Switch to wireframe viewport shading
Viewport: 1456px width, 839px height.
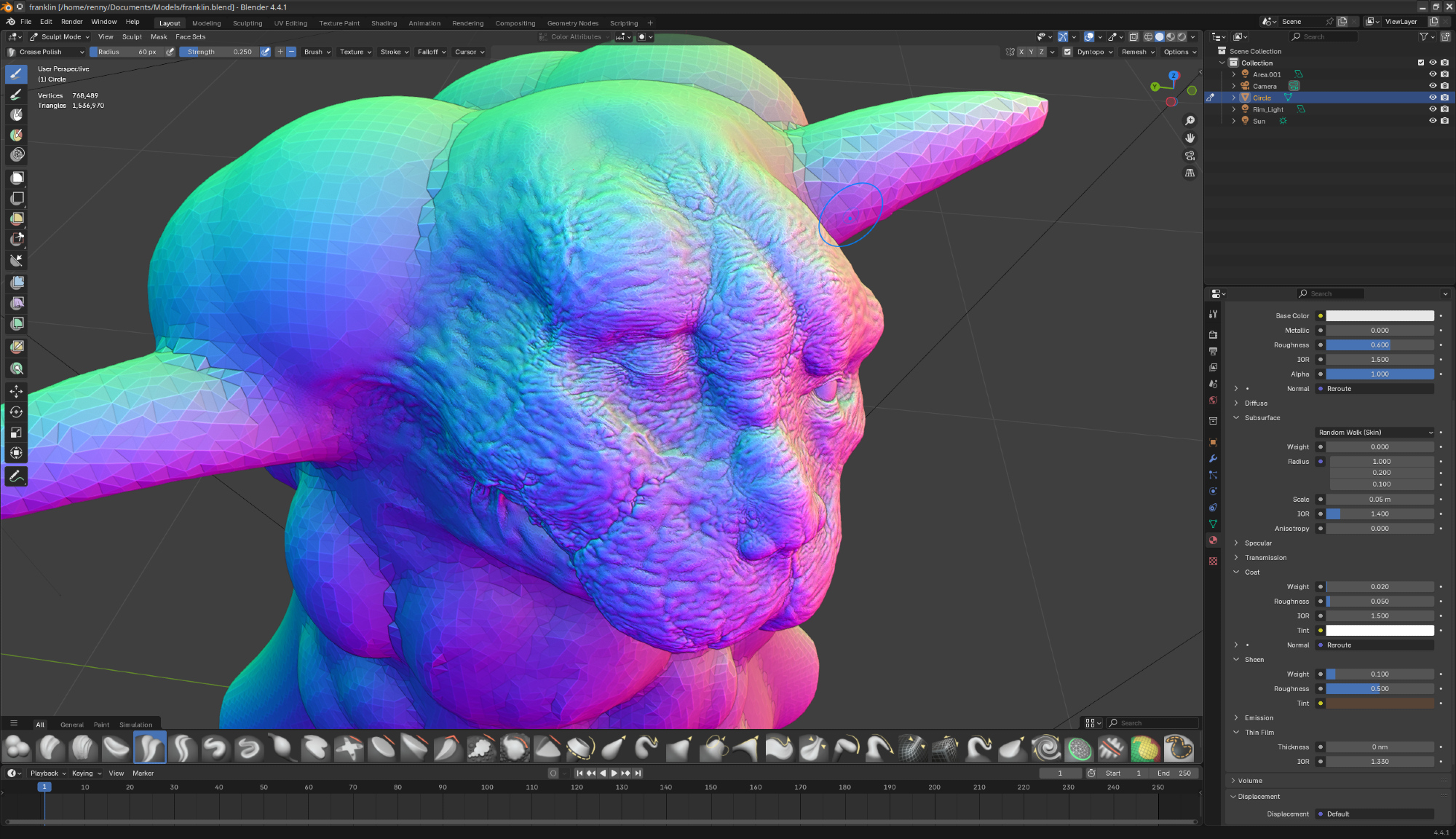point(1148,36)
